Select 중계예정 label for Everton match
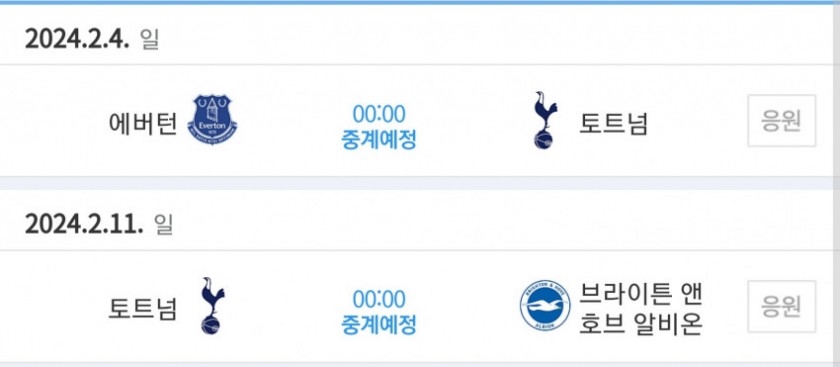 [379, 140]
